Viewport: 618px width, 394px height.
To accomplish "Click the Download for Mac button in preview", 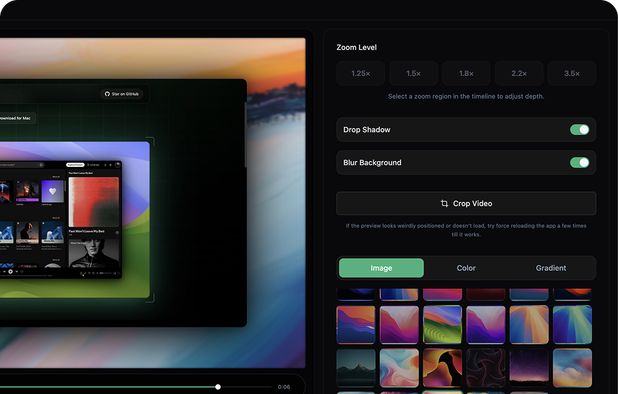I will coord(16,118).
